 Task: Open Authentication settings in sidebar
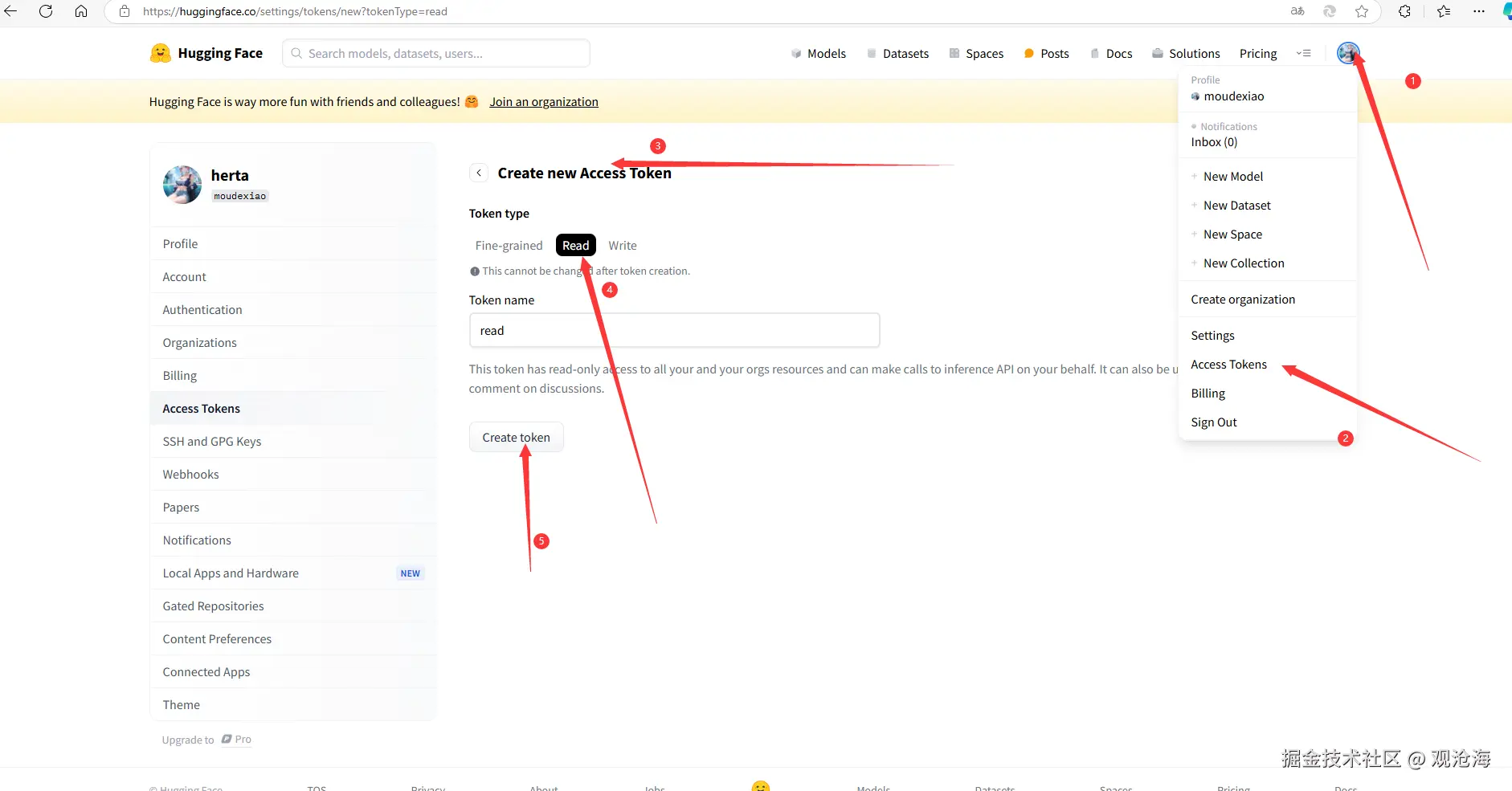(x=293, y=310)
